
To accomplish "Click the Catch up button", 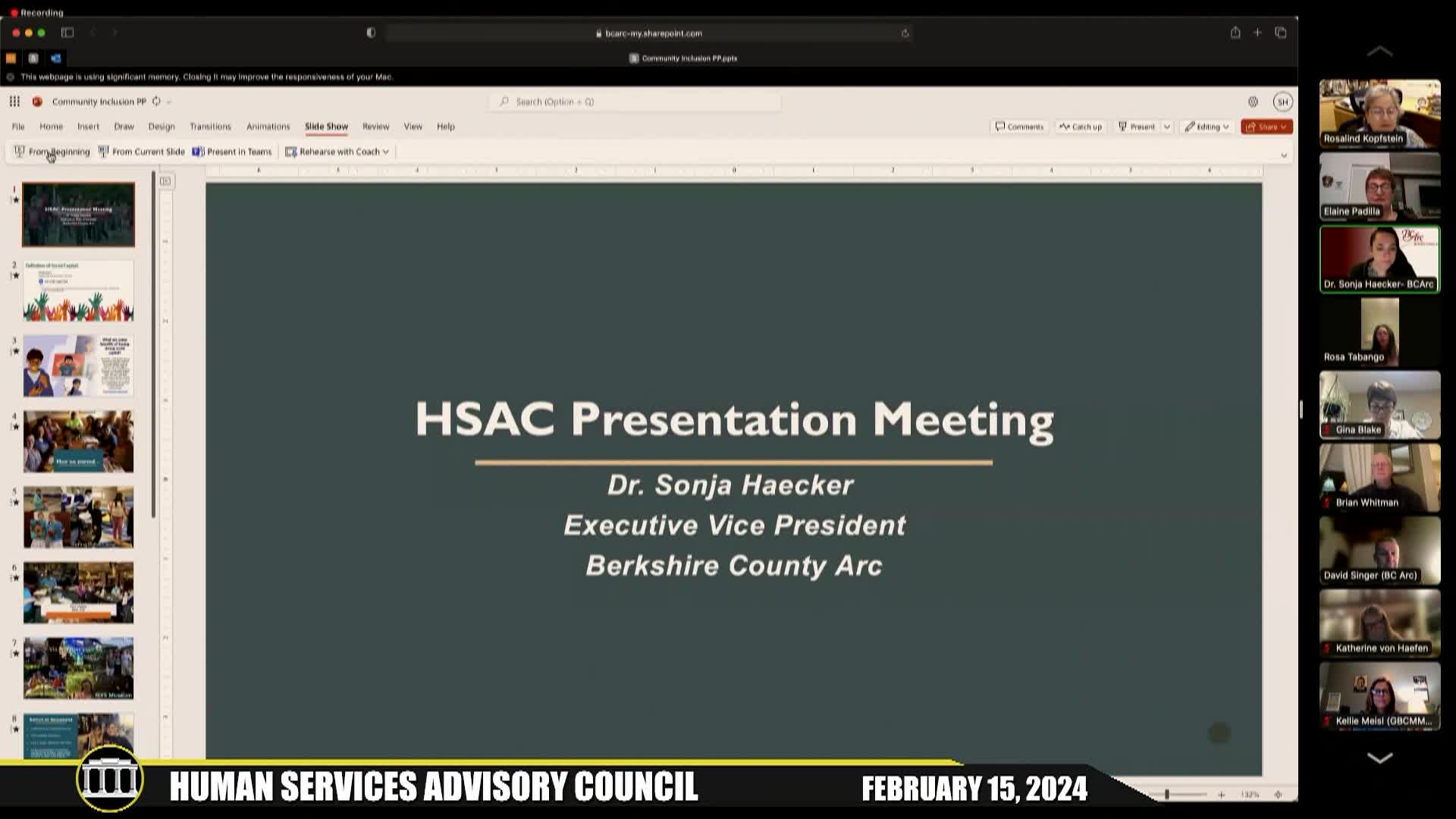I will 1081,127.
